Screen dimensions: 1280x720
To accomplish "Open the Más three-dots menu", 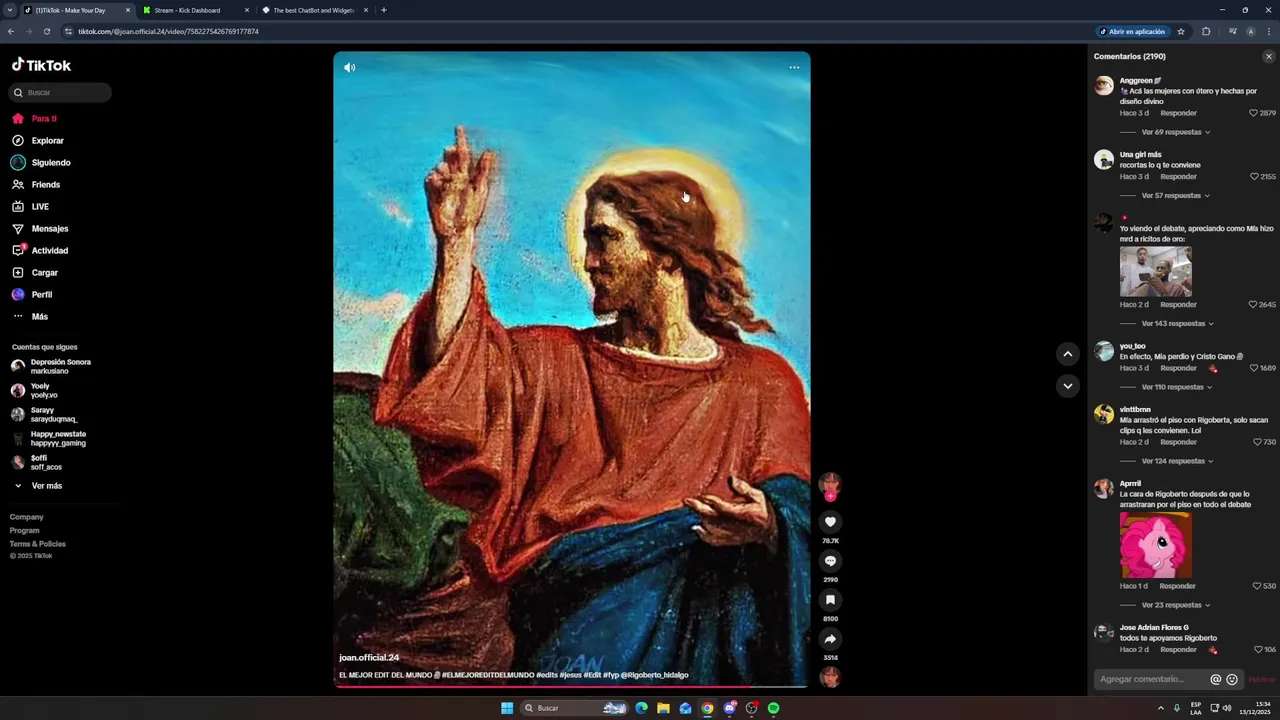I will (x=30, y=317).
